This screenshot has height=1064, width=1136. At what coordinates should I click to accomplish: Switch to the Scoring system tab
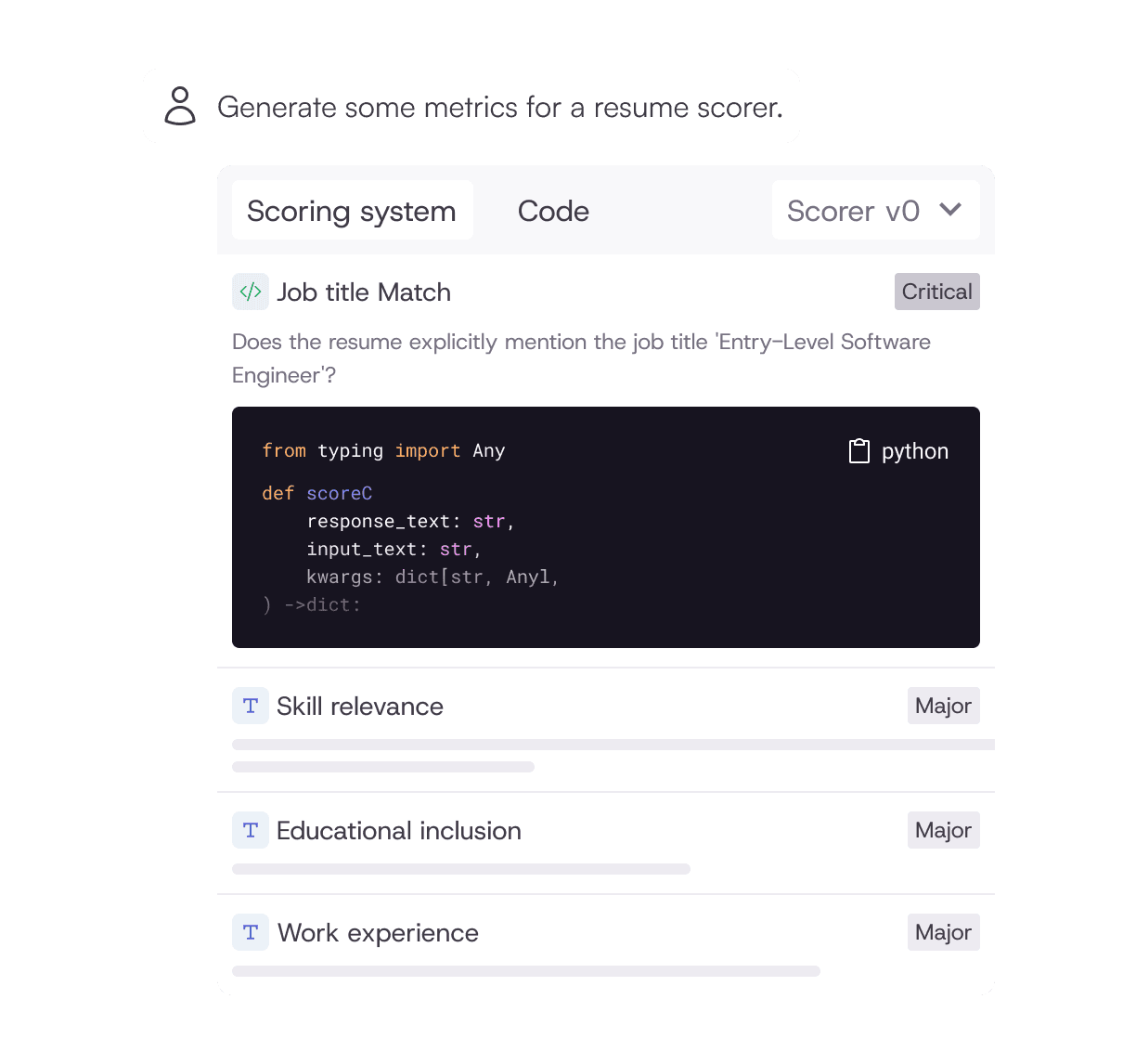[x=352, y=211]
